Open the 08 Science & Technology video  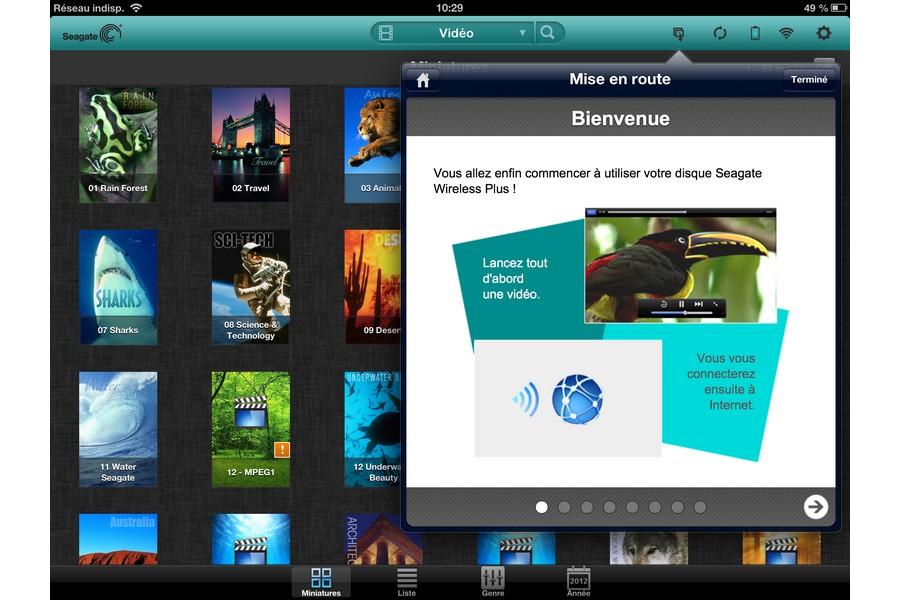tap(251, 287)
